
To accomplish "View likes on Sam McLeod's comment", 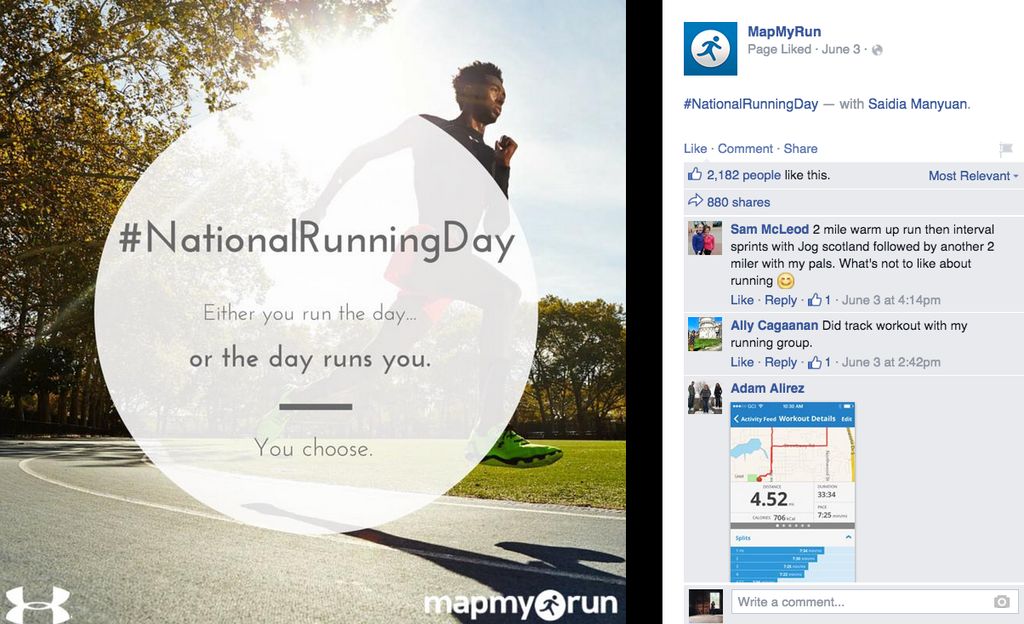I will [x=819, y=300].
